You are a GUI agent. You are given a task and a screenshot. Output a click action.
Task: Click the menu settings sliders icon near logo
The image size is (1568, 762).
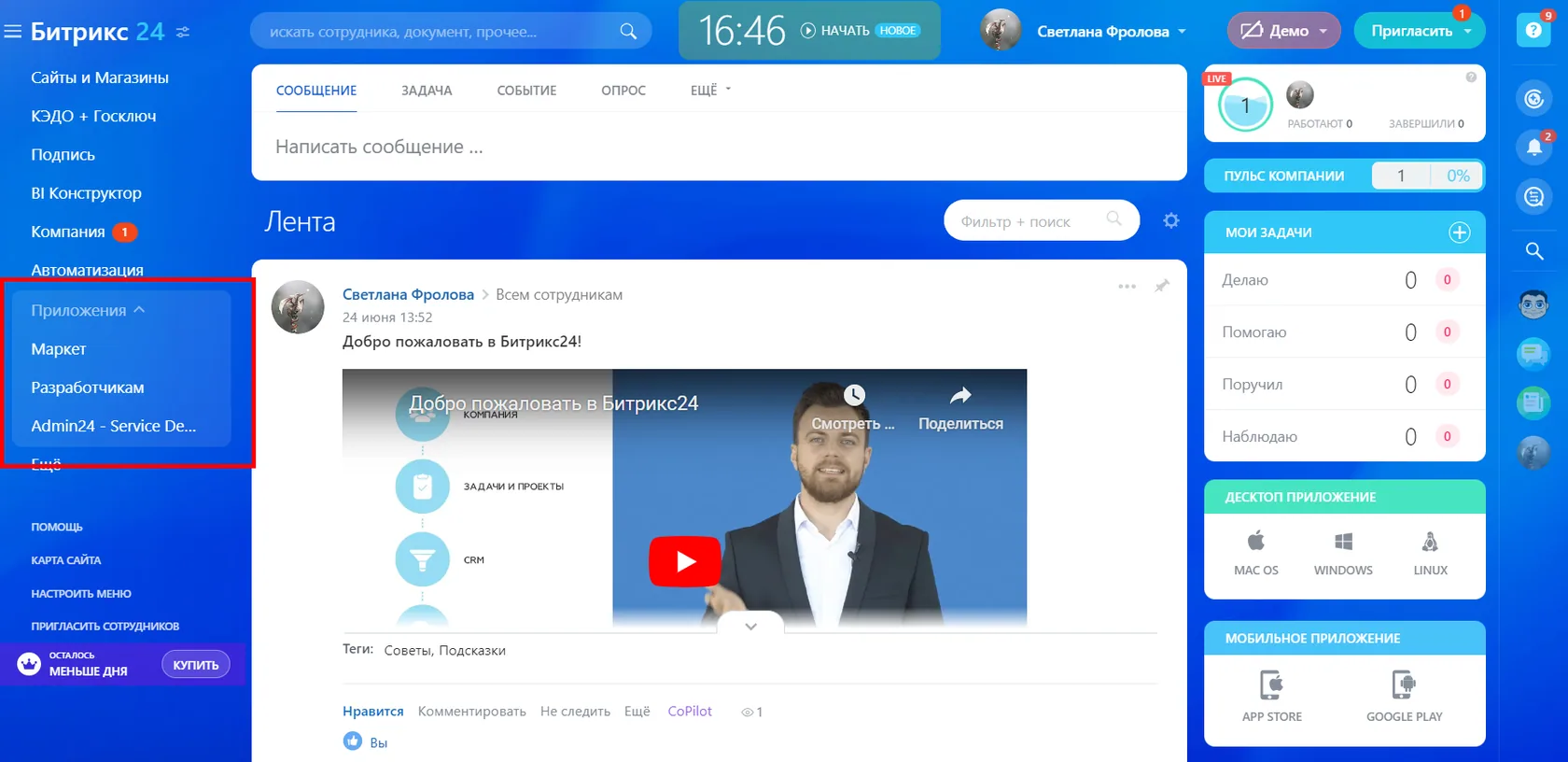tap(183, 32)
